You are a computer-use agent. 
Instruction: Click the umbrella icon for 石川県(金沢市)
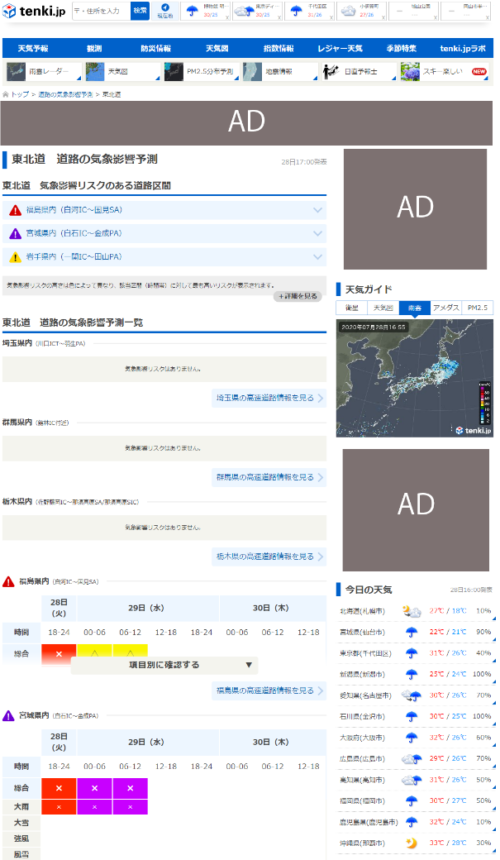(x=411, y=717)
